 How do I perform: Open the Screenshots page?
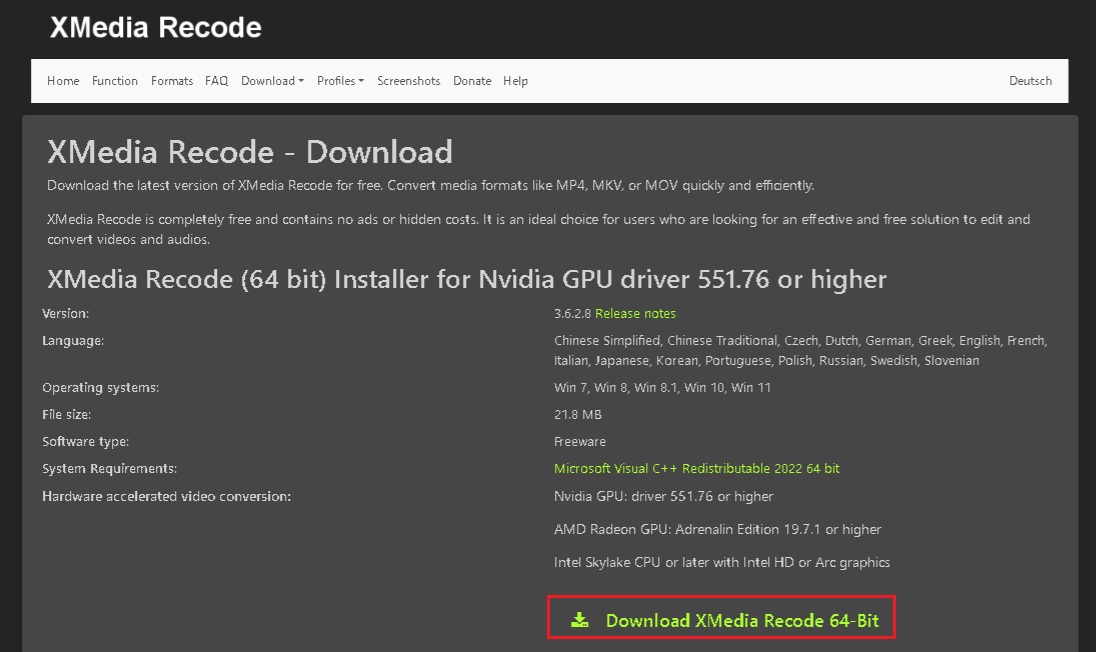[x=409, y=80]
